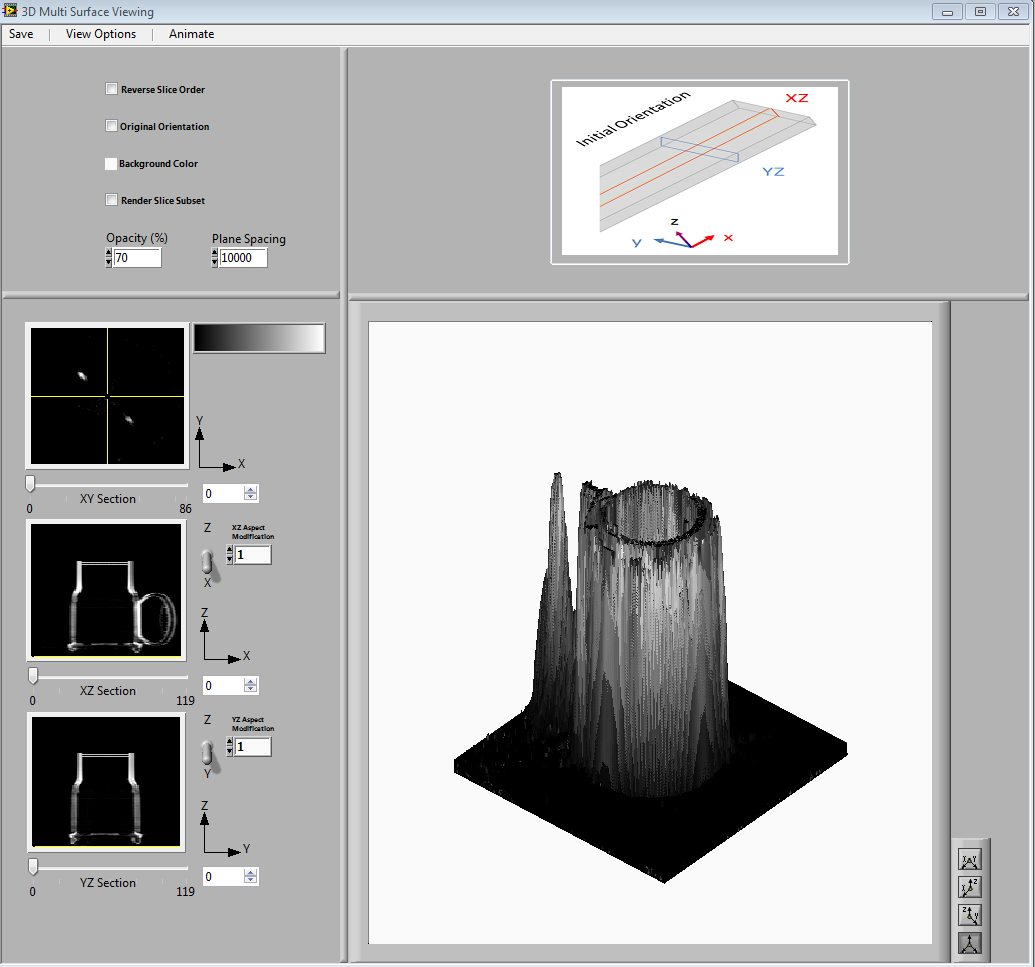The width and height of the screenshot is (1035, 967).
Task: Click the XY Section slider handle
Action: point(30,484)
